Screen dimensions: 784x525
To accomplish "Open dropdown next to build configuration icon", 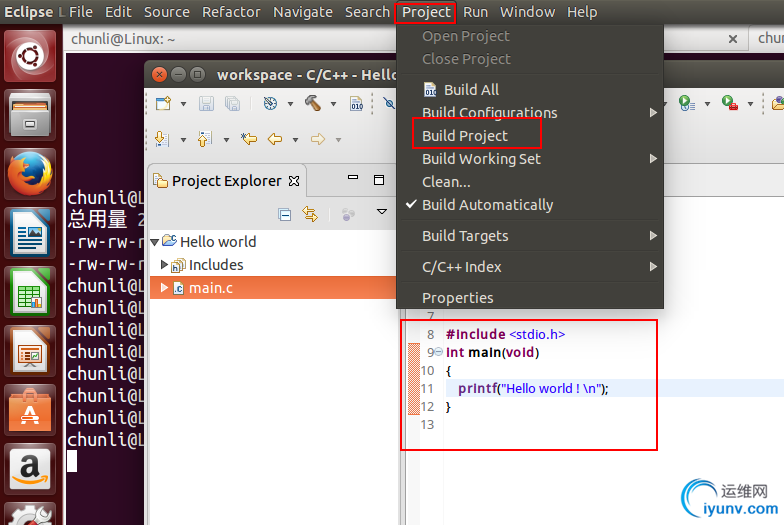I will point(290,104).
